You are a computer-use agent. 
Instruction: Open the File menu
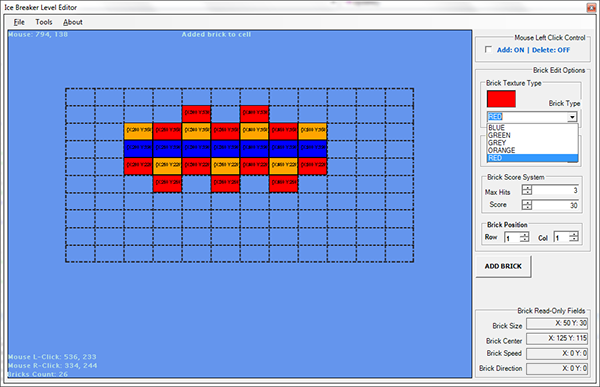coord(19,22)
